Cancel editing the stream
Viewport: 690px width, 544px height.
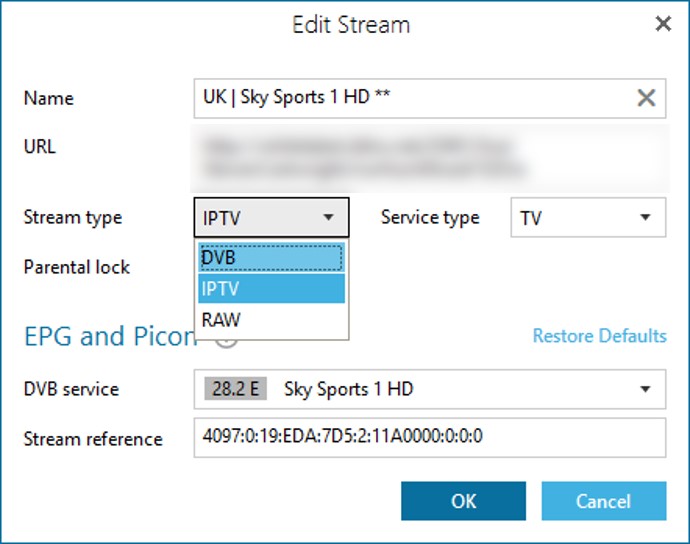[604, 501]
